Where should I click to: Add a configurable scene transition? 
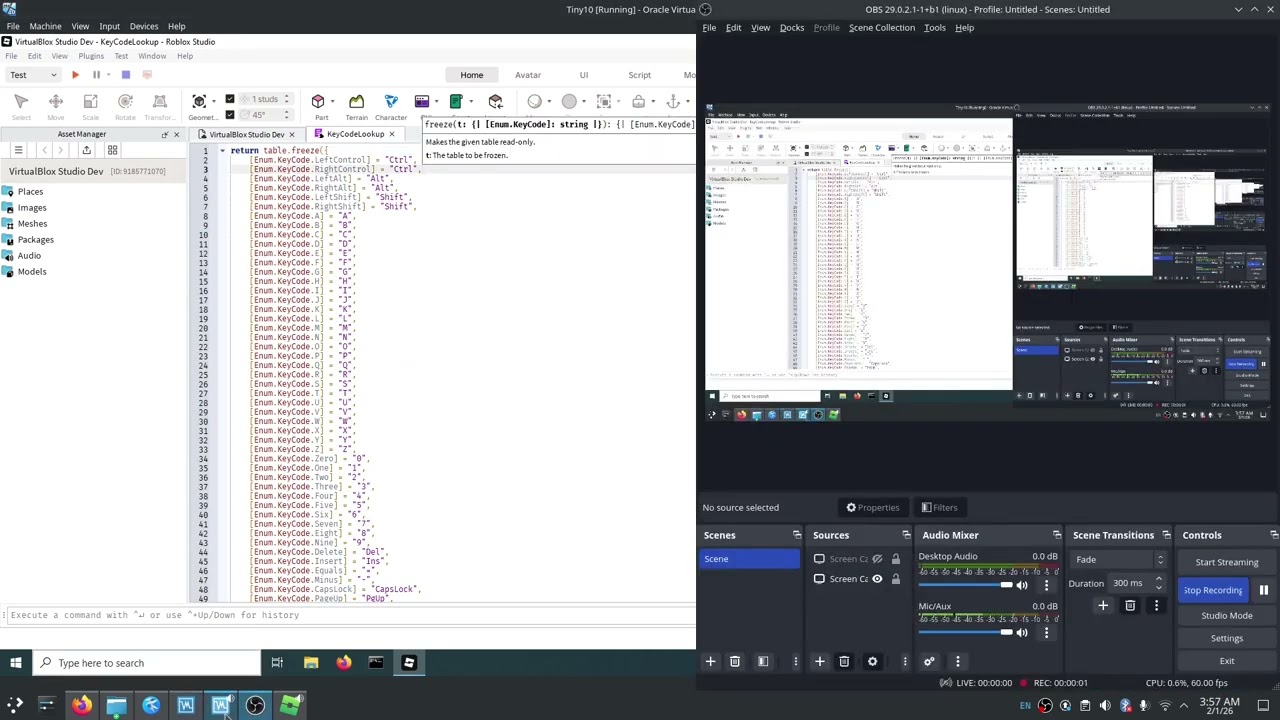(x=1103, y=606)
